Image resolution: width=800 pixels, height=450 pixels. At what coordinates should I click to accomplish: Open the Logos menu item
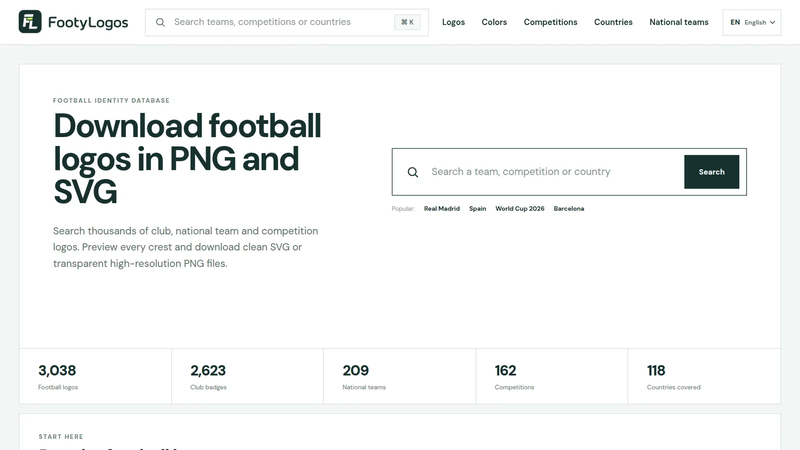point(453,22)
